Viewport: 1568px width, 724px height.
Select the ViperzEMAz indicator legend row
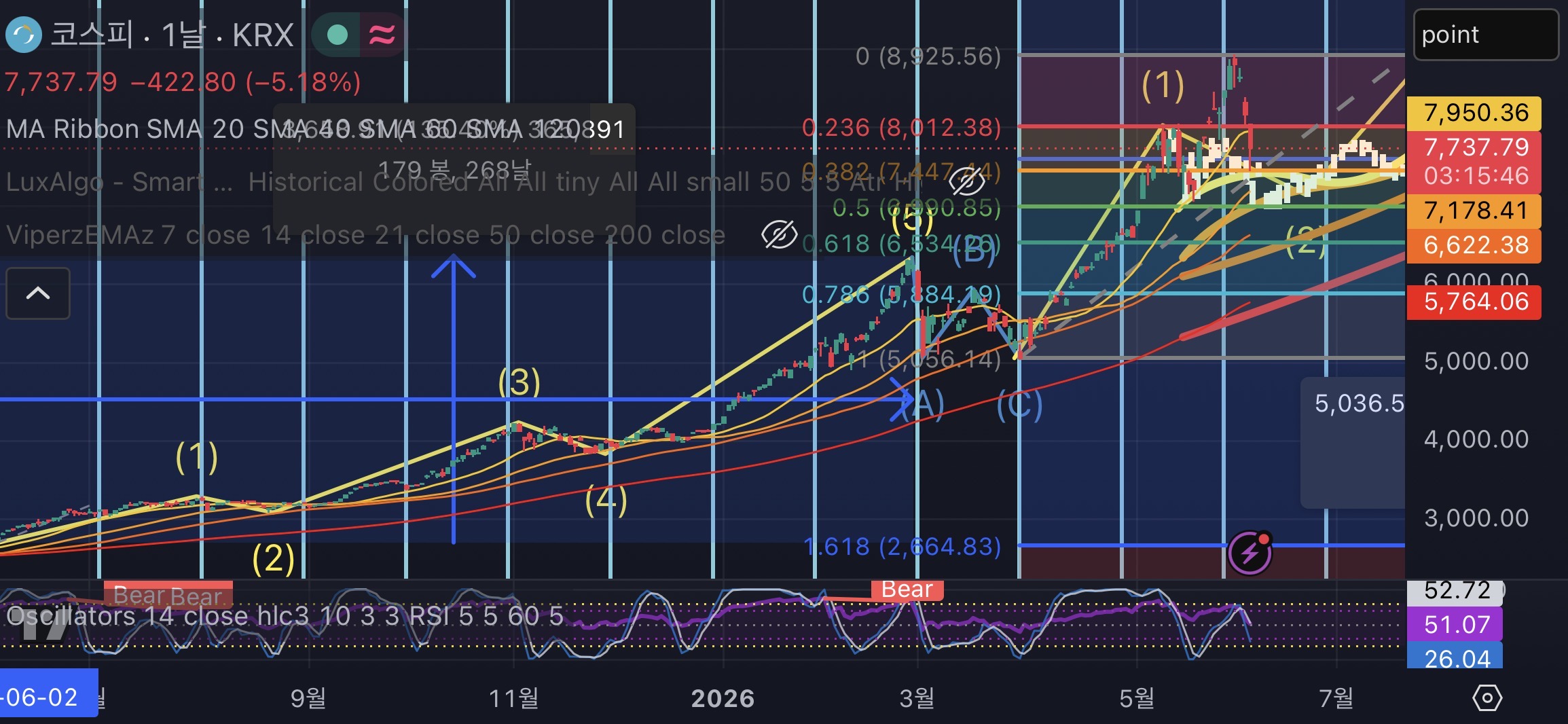pyautogui.click(x=365, y=234)
